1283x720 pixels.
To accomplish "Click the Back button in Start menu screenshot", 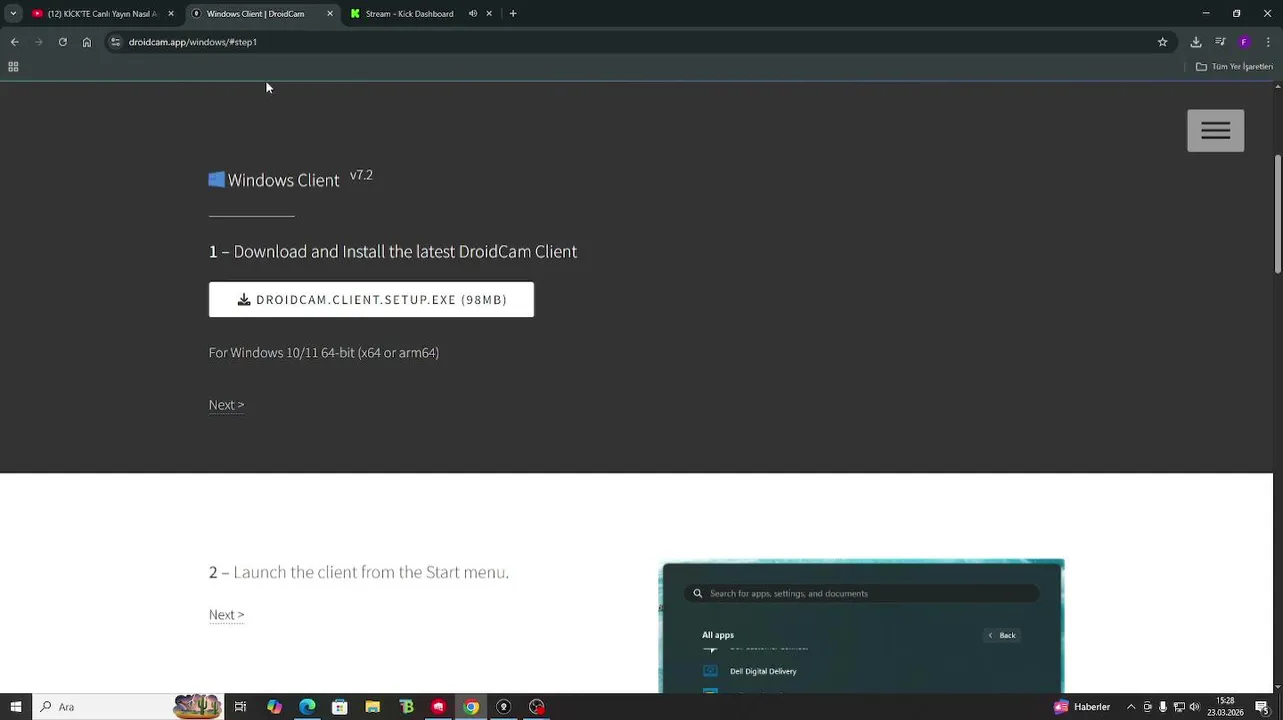I will [x=1002, y=635].
